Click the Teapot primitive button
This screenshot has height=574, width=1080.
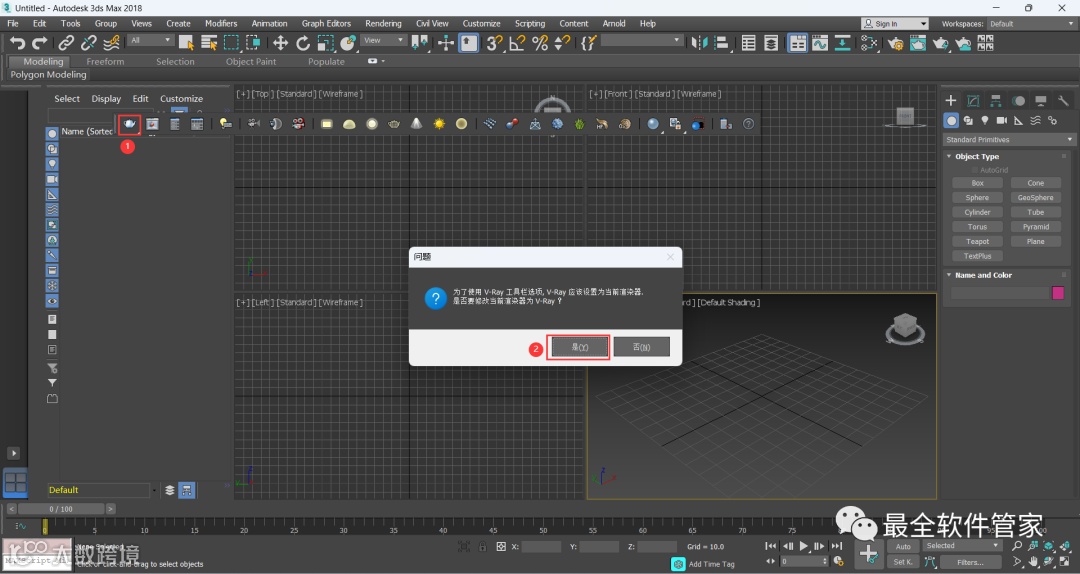(977, 241)
